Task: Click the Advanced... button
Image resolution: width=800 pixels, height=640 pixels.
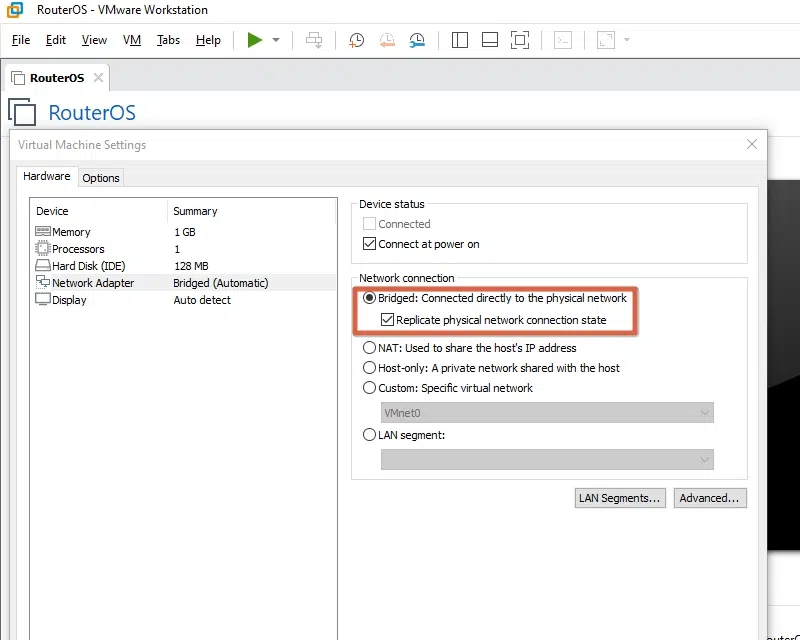Action: pyautogui.click(x=709, y=498)
